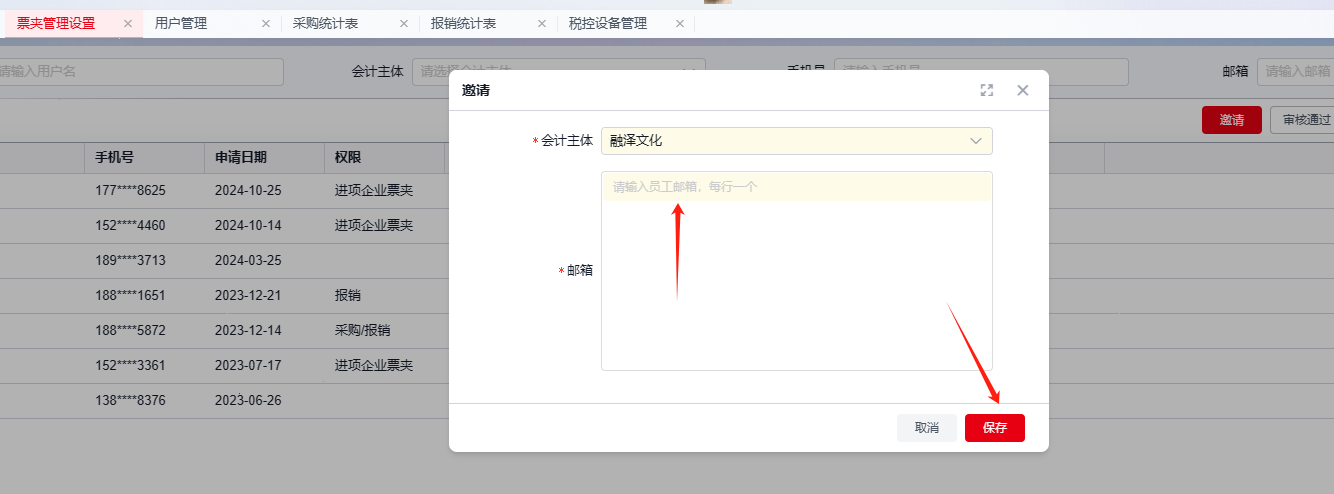Close the 税控设备管理 tab
The height and width of the screenshot is (494, 1334).
(680, 24)
